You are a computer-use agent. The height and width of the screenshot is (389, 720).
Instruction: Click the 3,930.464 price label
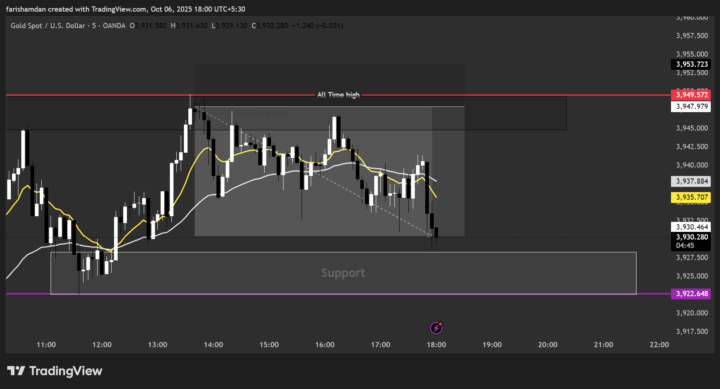[691, 227]
